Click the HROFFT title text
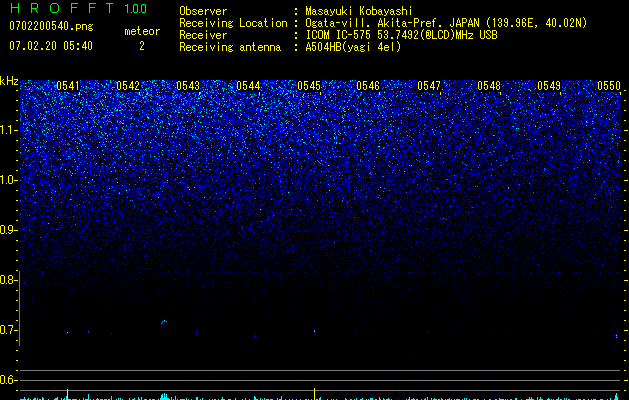629x400 pixels. click(x=62, y=8)
